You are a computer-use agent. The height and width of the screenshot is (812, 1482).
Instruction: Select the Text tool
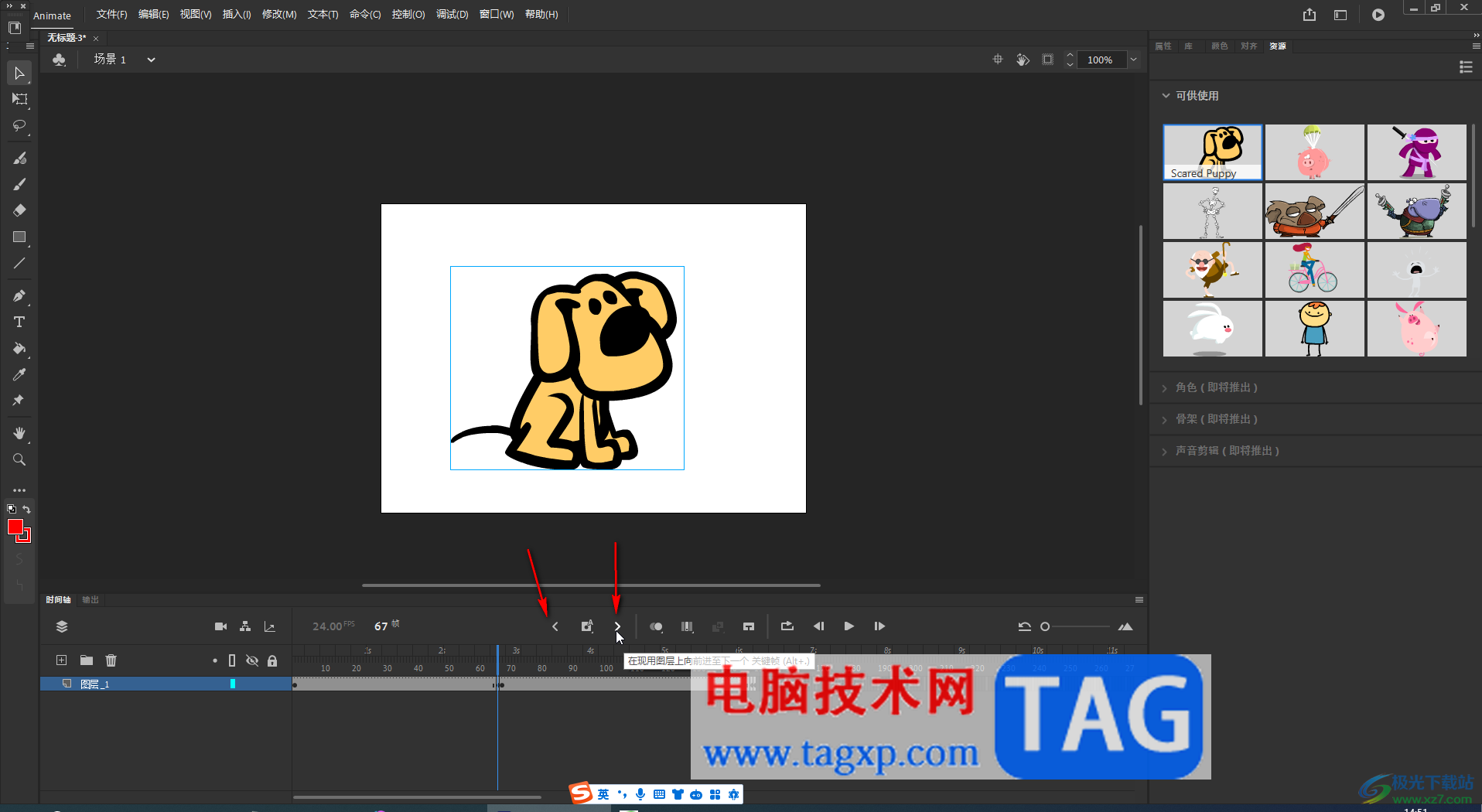pyautogui.click(x=19, y=322)
